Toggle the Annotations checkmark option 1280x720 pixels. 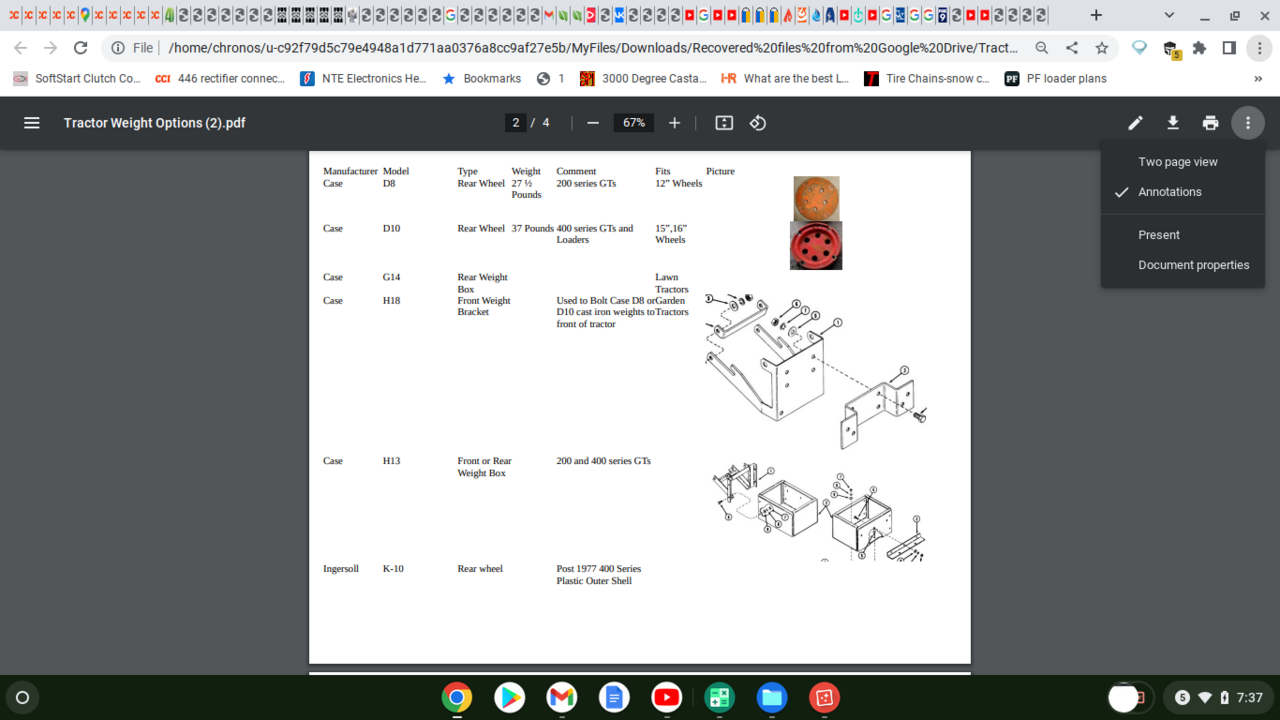pyautogui.click(x=1169, y=192)
